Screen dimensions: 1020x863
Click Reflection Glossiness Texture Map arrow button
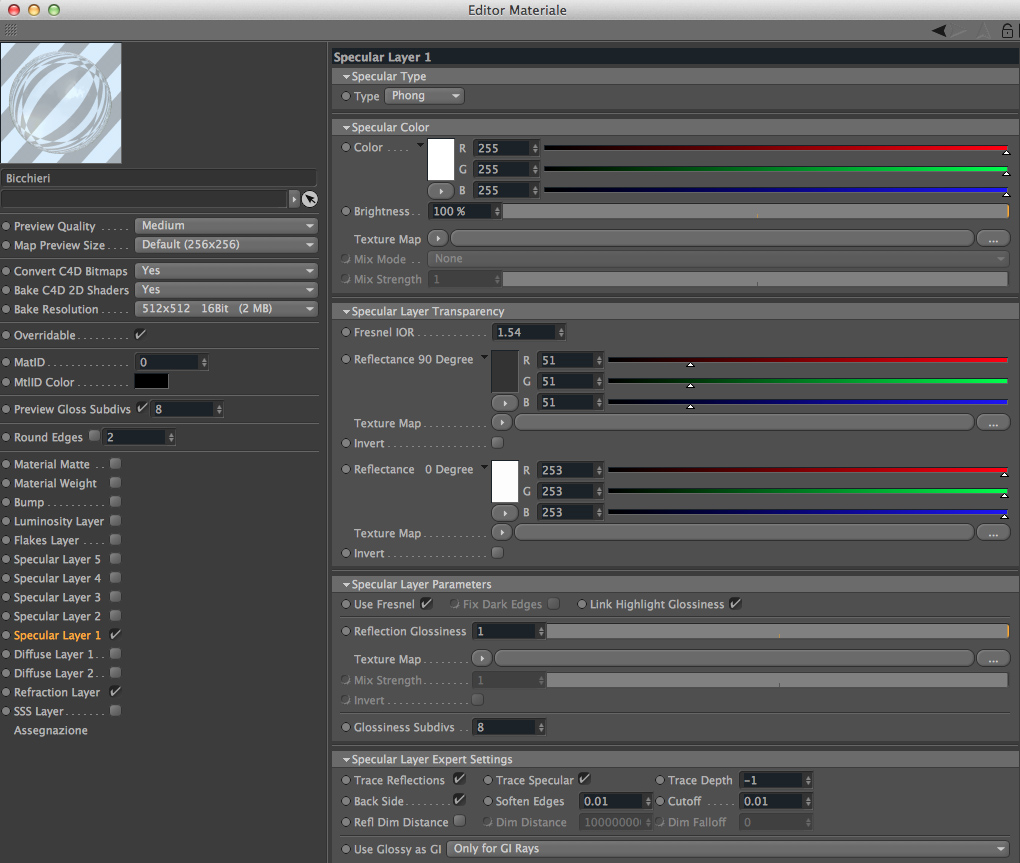coord(481,659)
